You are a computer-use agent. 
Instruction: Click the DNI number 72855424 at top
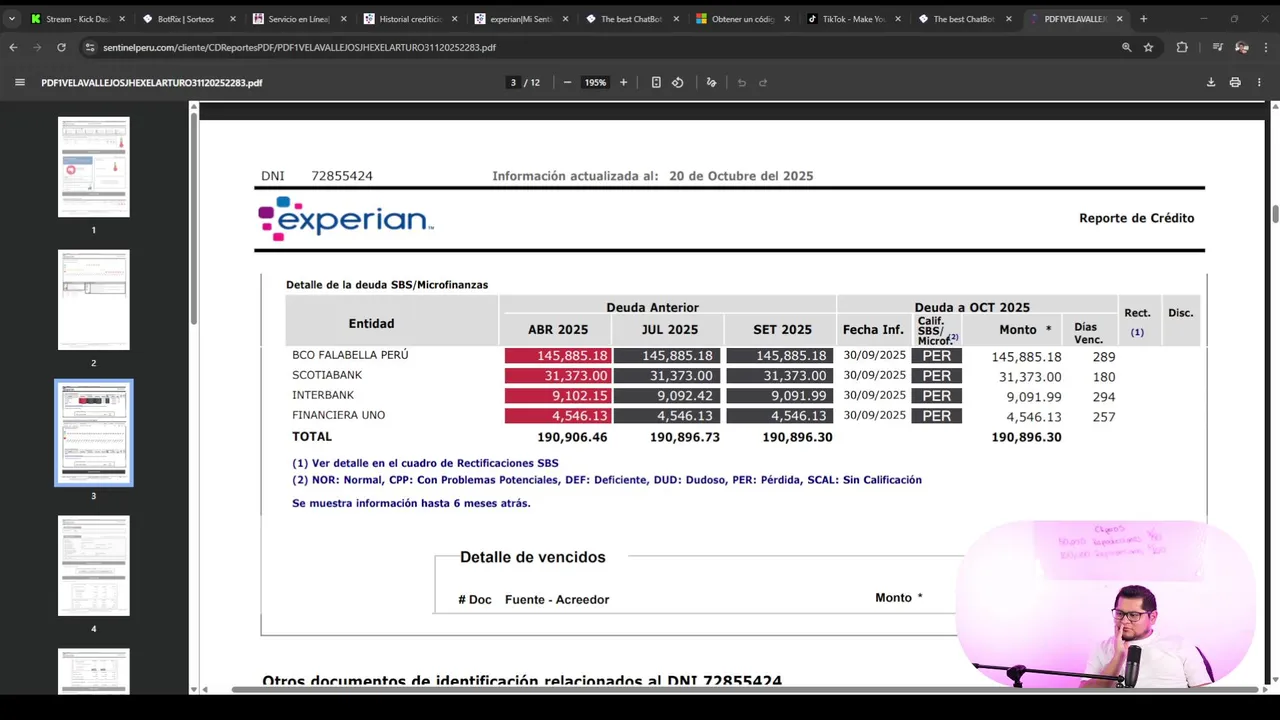tap(342, 176)
